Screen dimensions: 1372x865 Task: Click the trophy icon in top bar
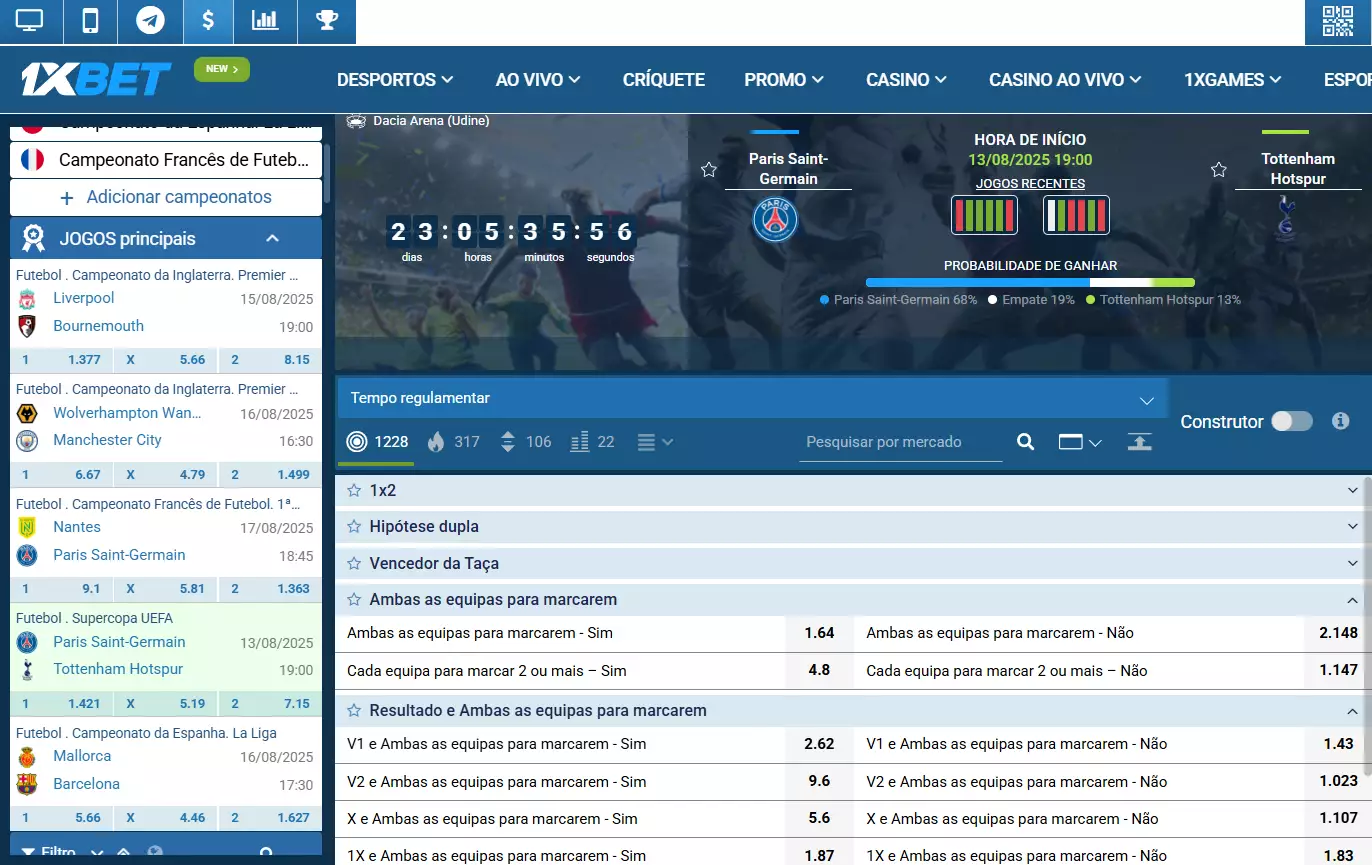(x=326, y=21)
